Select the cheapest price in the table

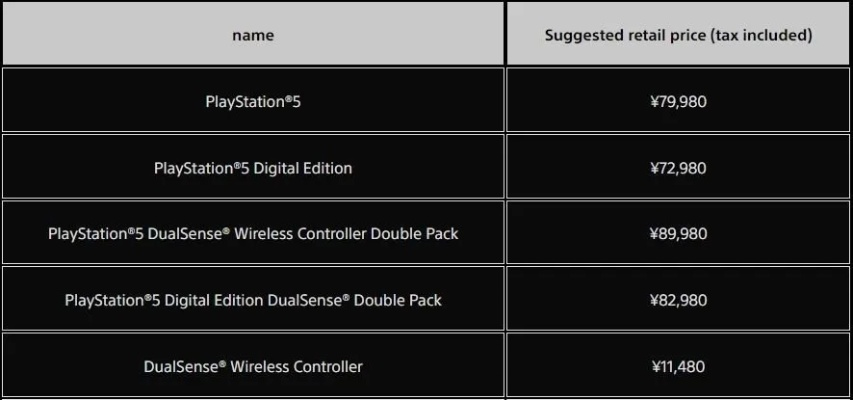(678, 366)
